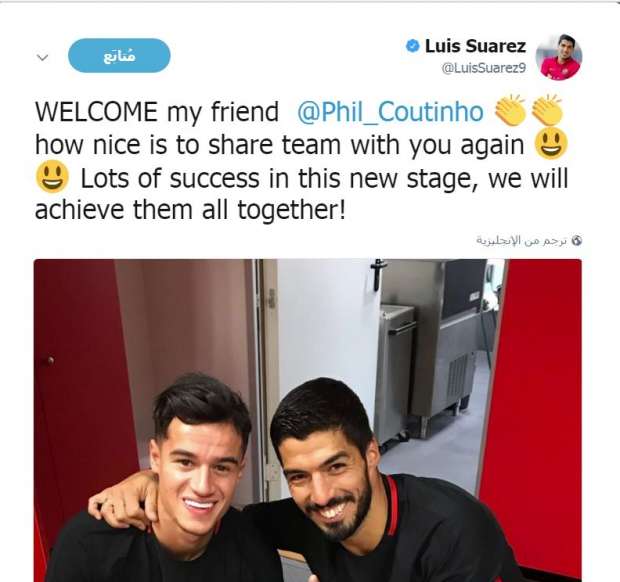Translate tweet via ترجم من الإنجليزية link
This screenshot has height=582, width=620.
click(x=522, y=240)
